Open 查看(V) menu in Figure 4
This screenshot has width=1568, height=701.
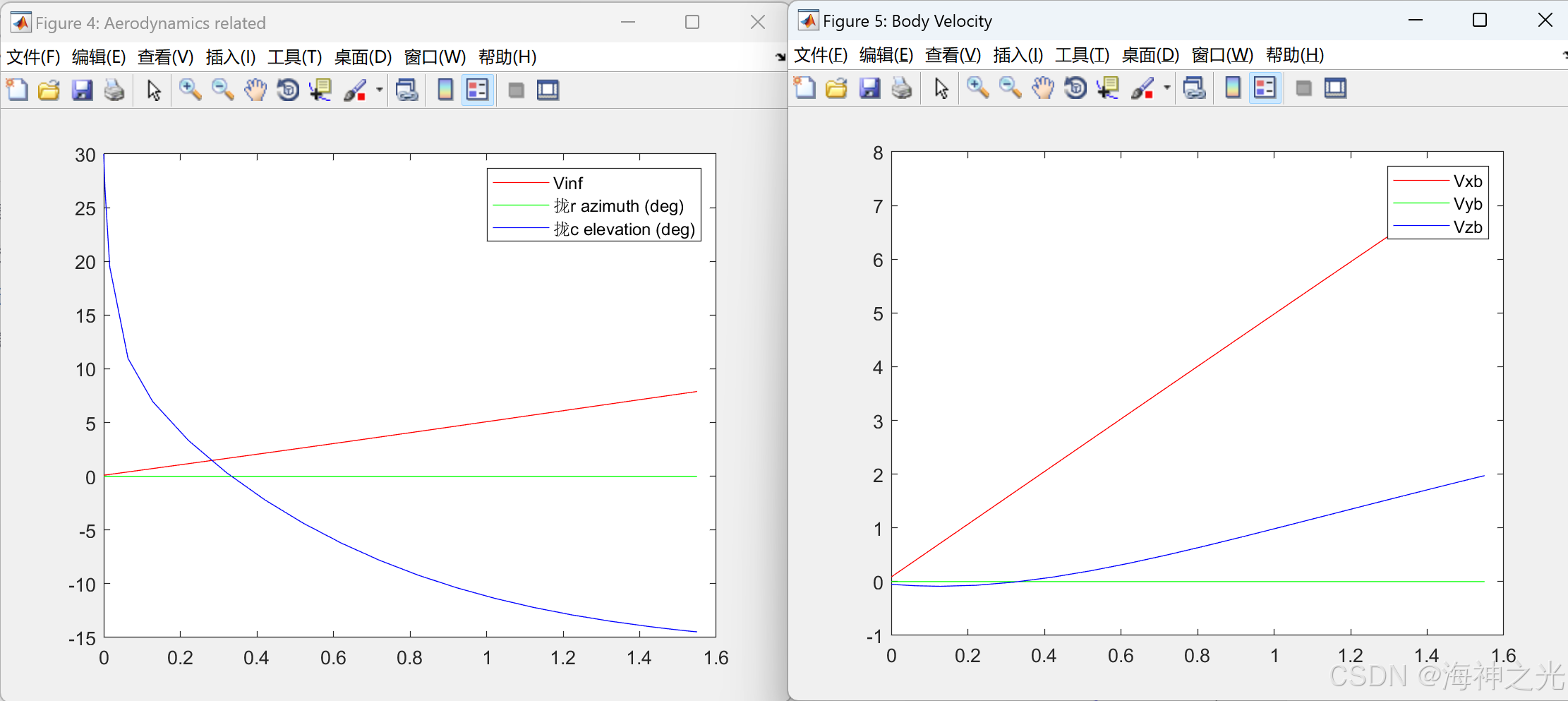(x=166, y=56)
